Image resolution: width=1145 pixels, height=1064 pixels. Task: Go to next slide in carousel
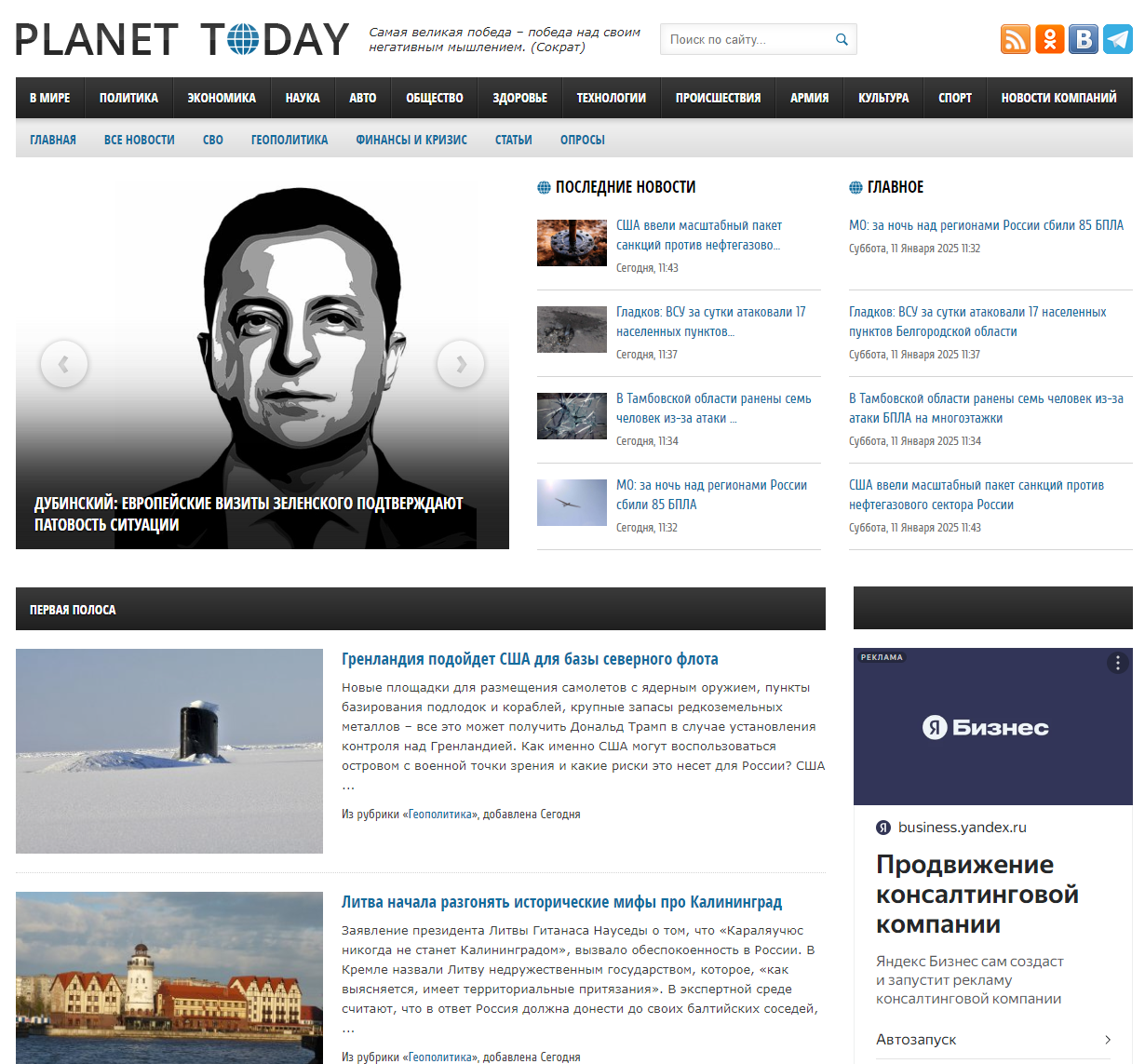(x=461, y=364)
